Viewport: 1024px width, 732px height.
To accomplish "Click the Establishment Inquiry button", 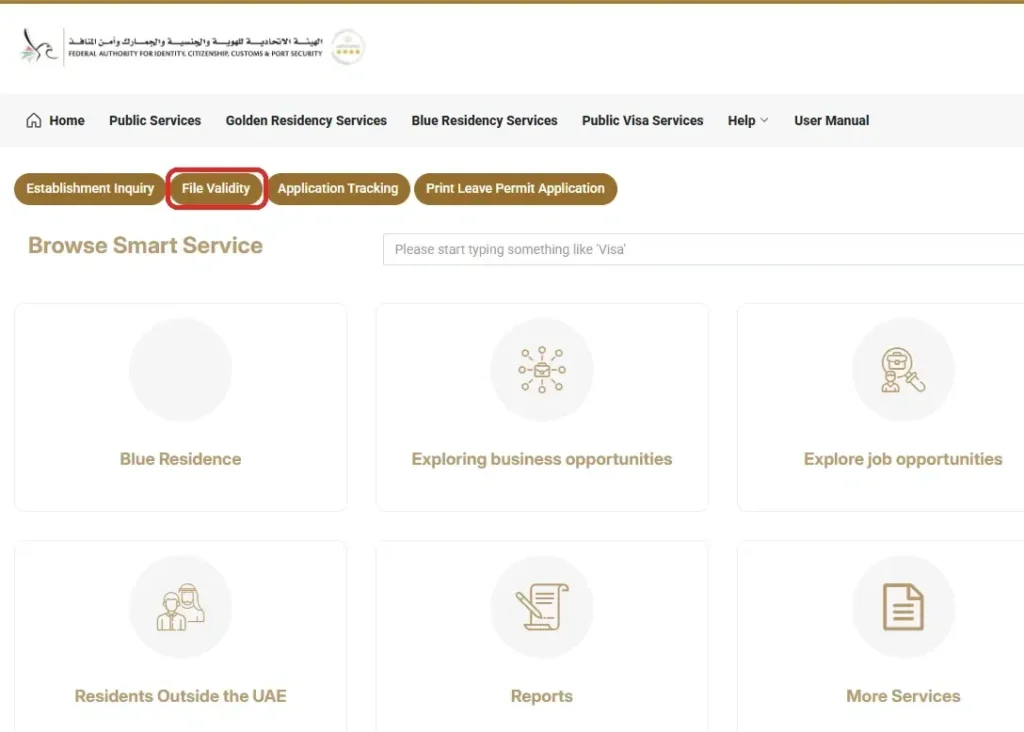I will click(89, 189).
